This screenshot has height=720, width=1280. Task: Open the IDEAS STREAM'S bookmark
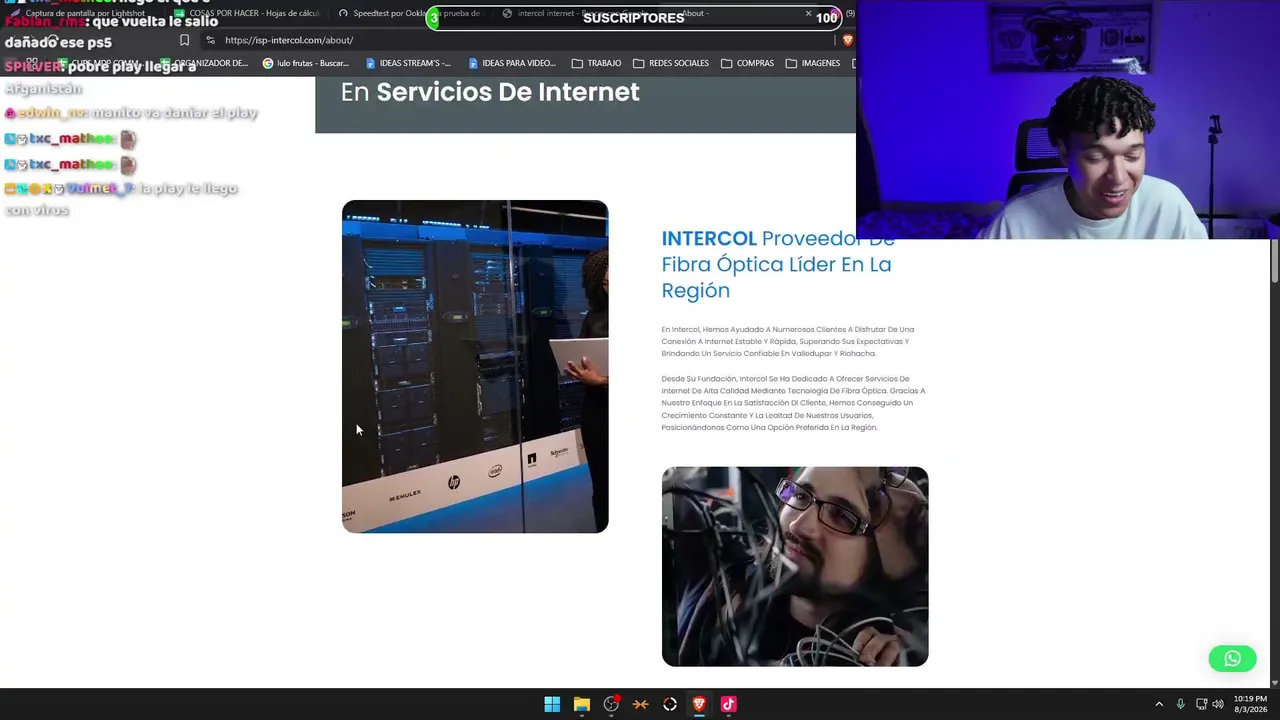[408, 63]
